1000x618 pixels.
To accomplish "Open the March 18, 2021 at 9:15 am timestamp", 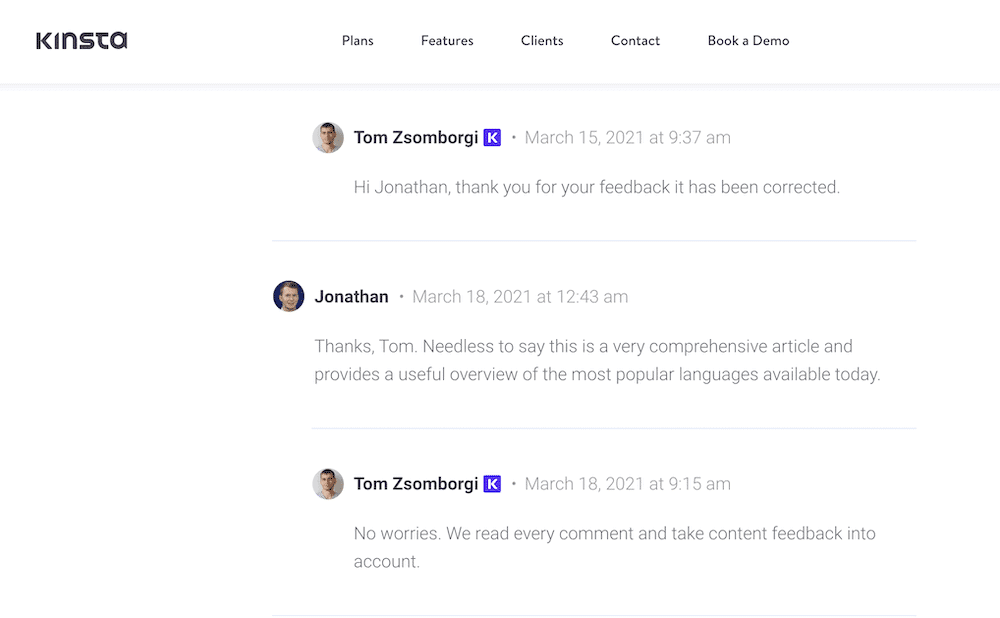I will point(628,484).
